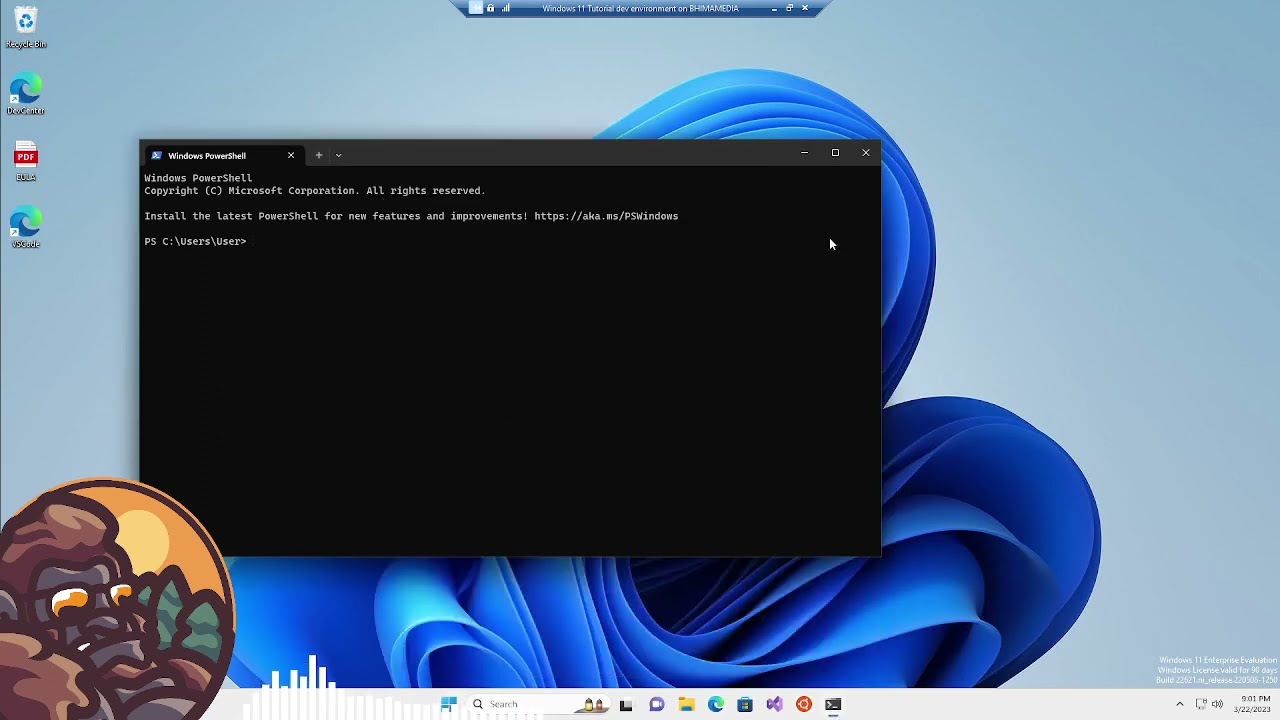This screenshot has width=1280, height=720.
Task: Close the Windows PowerShell tab
Action: pos(291,155)
